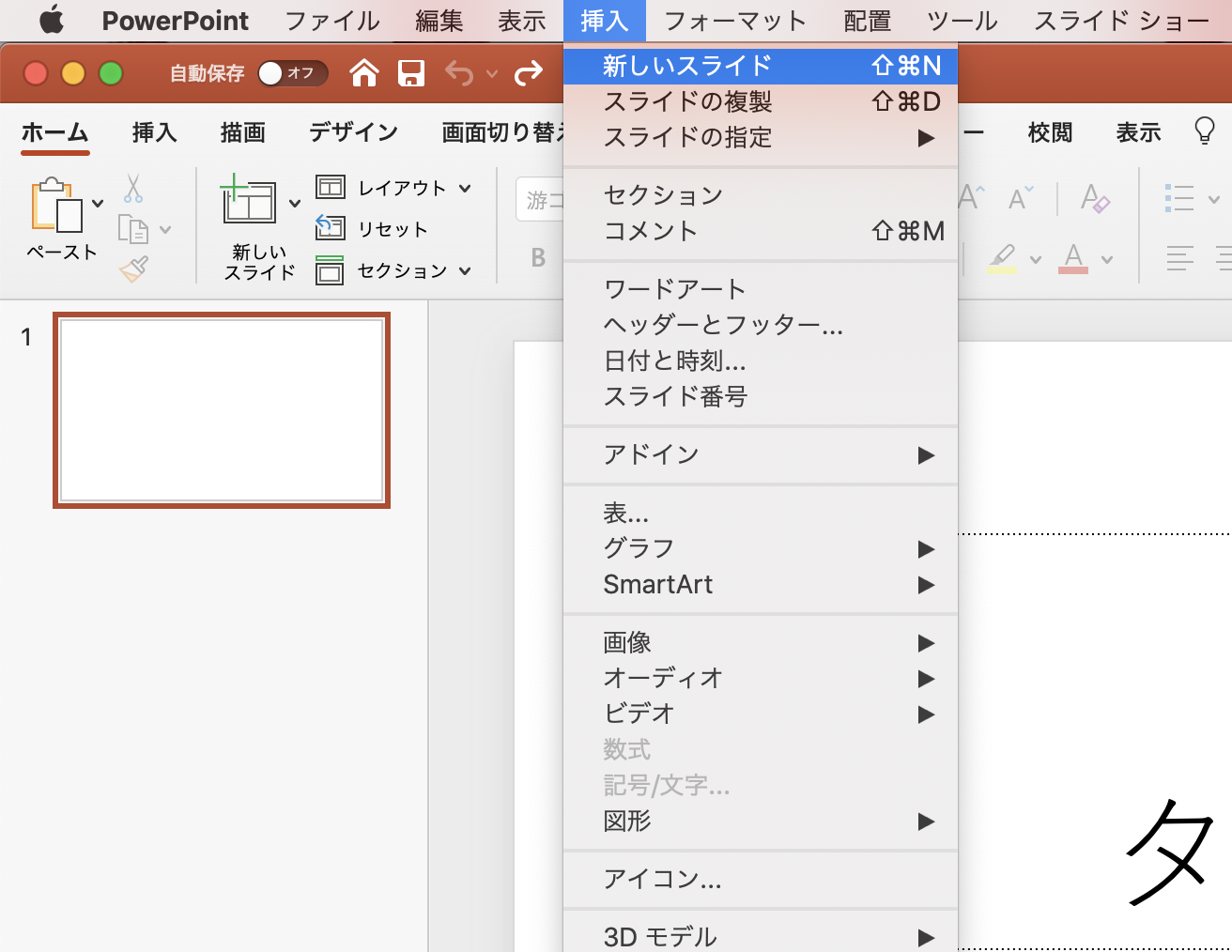The height and width of the screenshot is (952, 1232).
Task: Open the 表示 menu in menu bar
Action: [x=522, y=21]
